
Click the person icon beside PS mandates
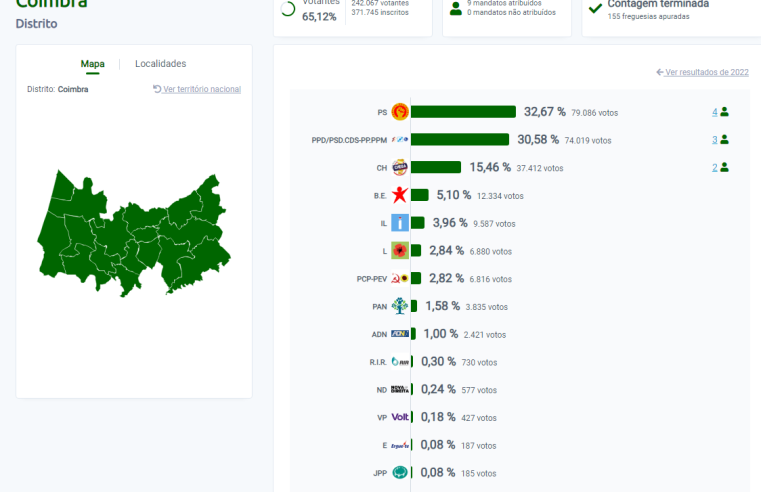(x=725, y=112)
